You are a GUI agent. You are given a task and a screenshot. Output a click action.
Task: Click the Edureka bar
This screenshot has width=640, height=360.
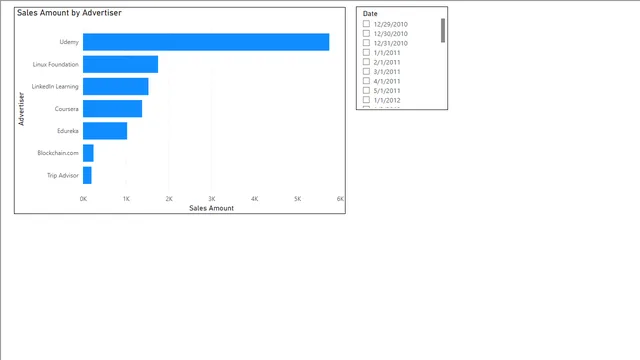(x=105, y=131)
